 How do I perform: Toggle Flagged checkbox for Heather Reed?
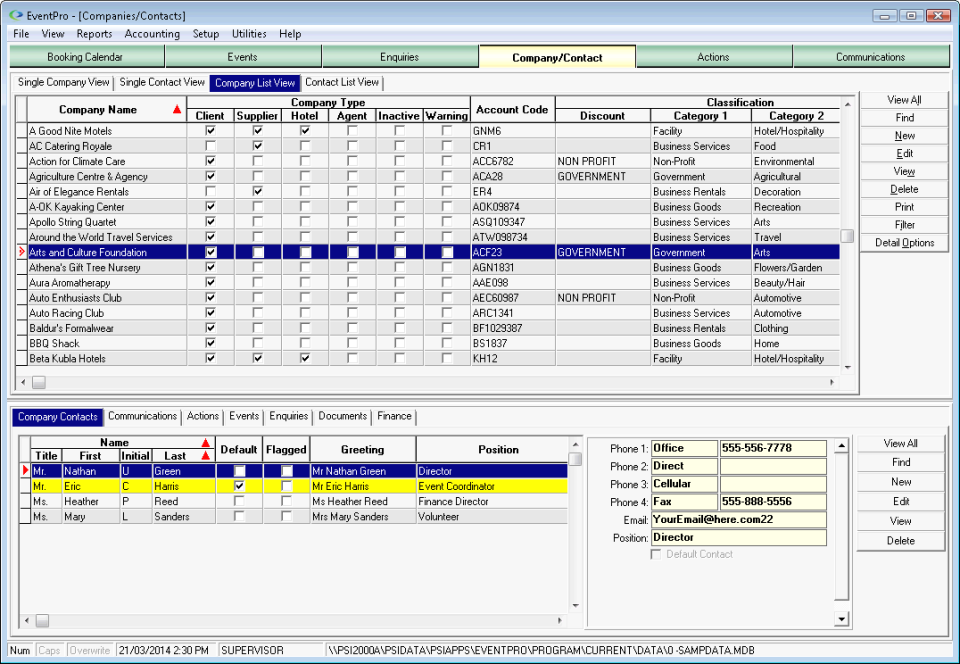[x=287, y=501]
